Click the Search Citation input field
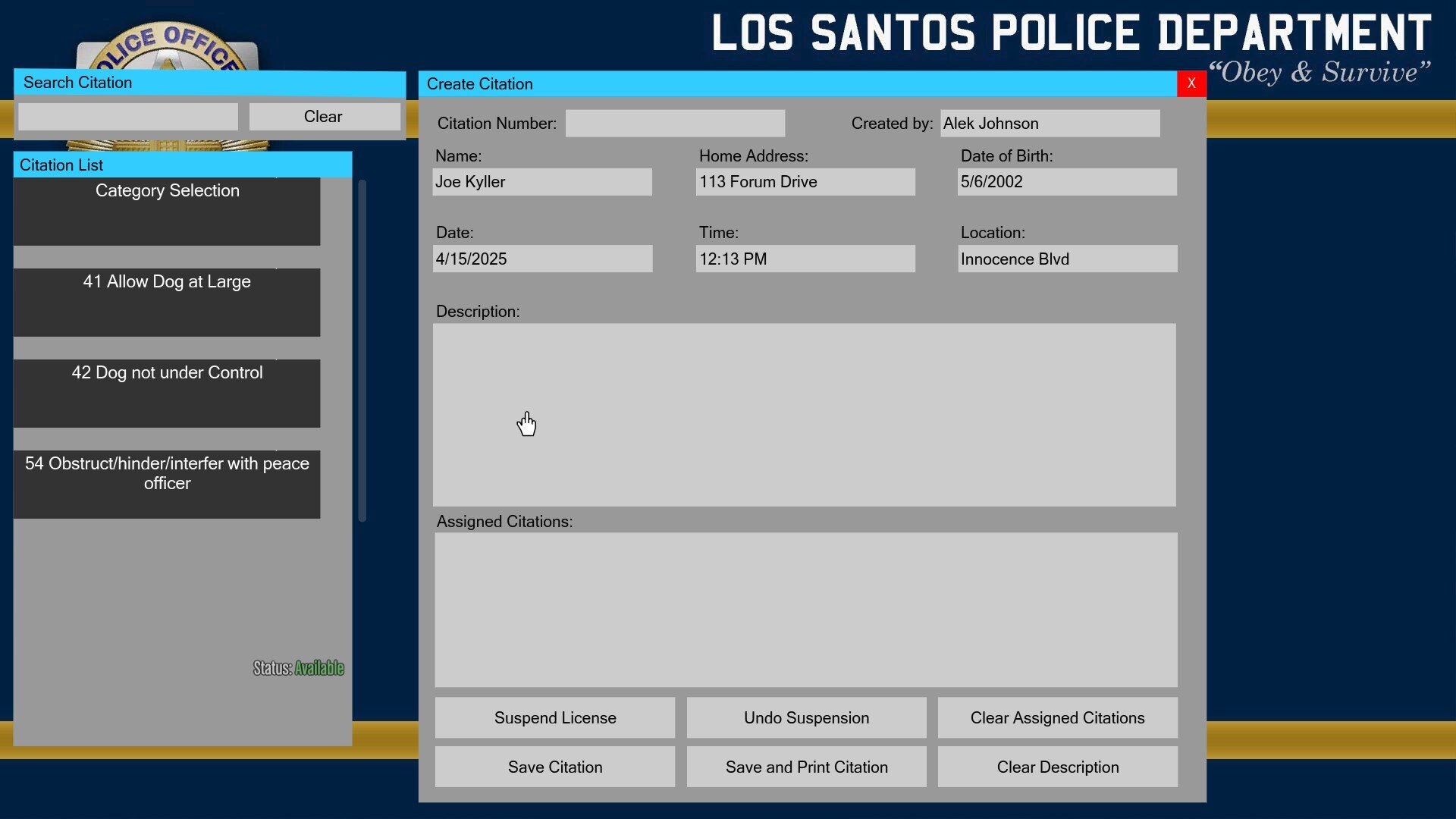Screen dimensions: 1456x819 pos(128,117)
